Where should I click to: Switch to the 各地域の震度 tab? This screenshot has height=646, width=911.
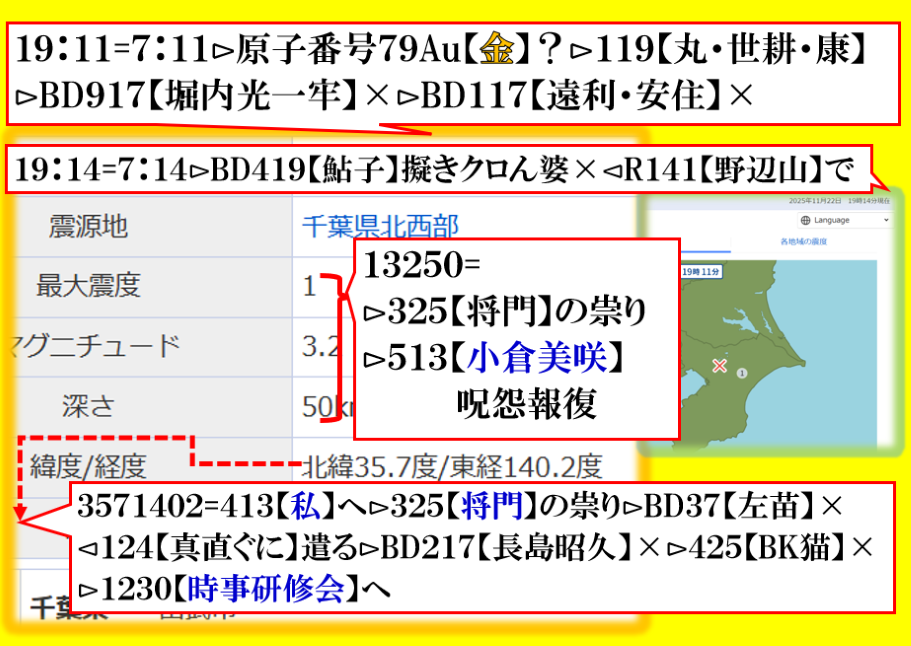coord(800,243)
